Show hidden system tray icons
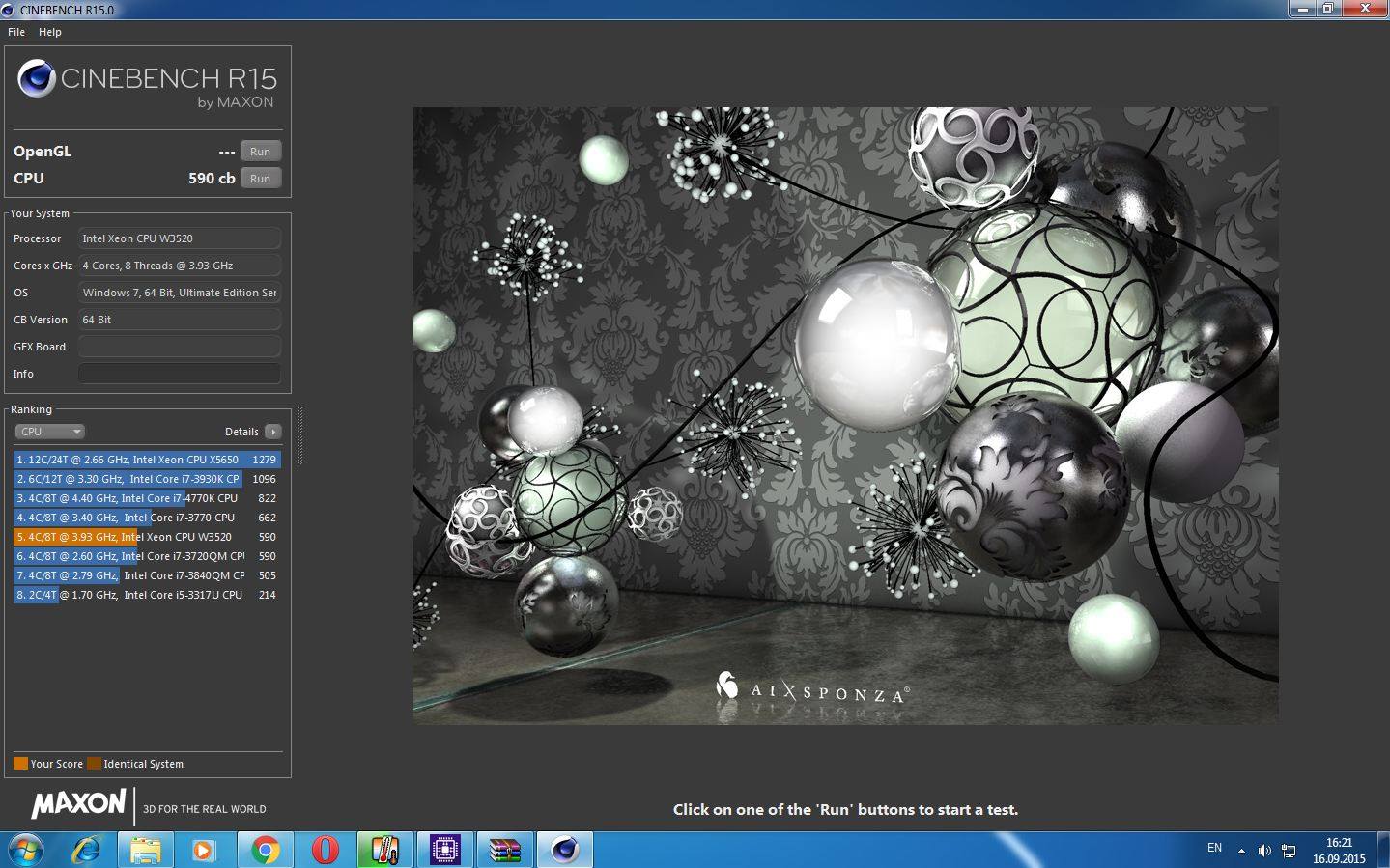 click(x=1241, y=851)
